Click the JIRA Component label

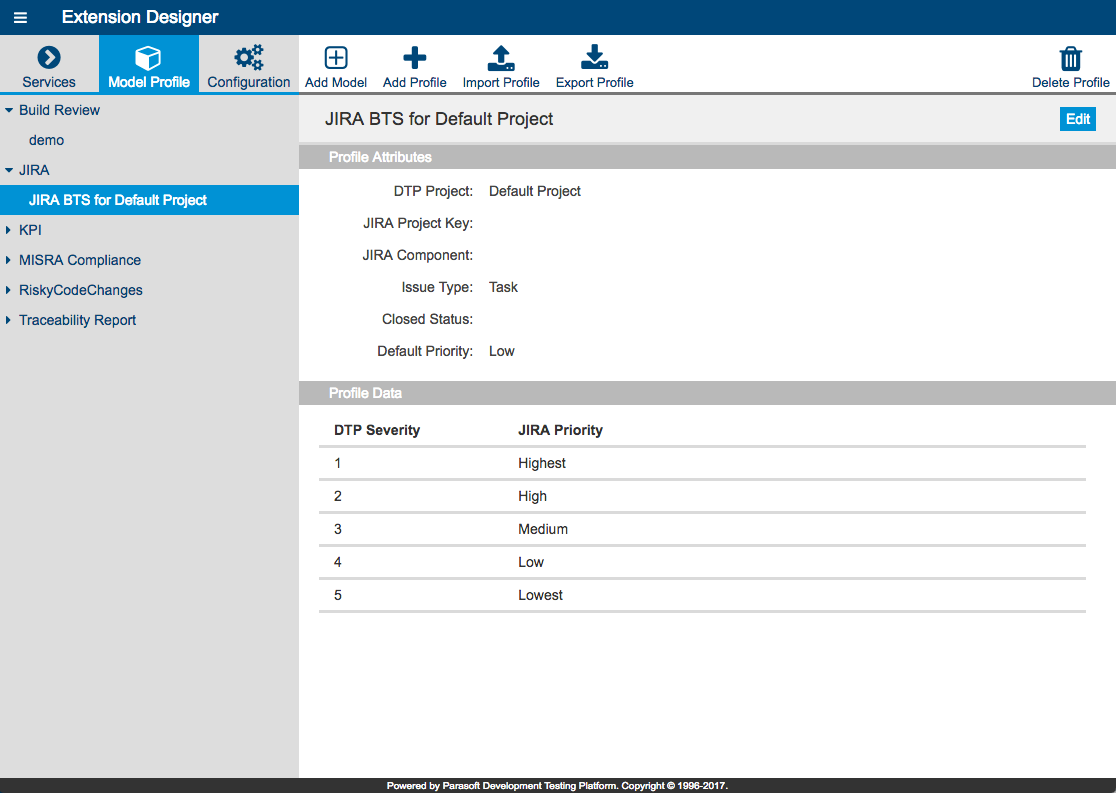click(x=418, y=256)
